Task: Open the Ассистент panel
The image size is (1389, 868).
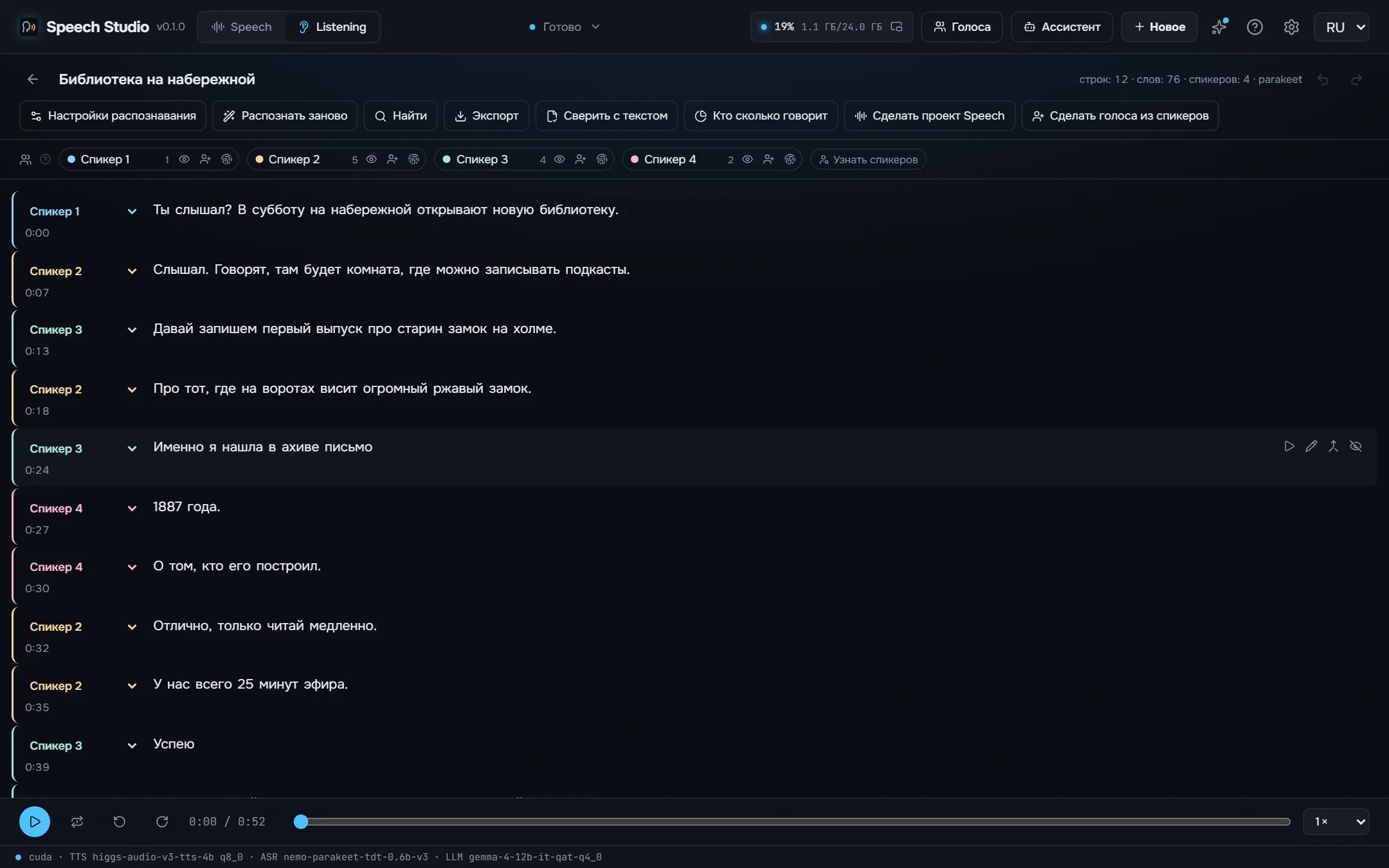Action: tap(1062, 27)
